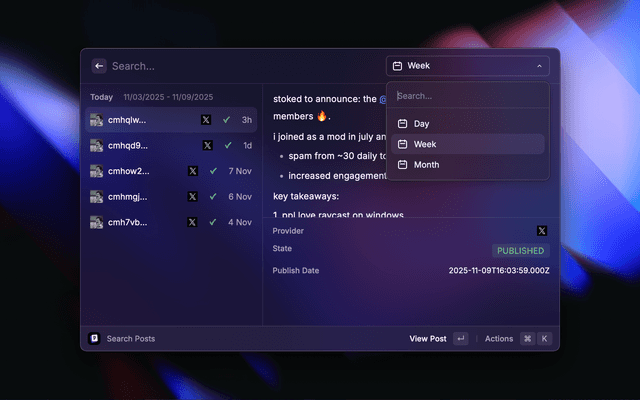Click the X icon on cmhqd9 row
The image size is (640, 400).
click(x=208, y=145)
